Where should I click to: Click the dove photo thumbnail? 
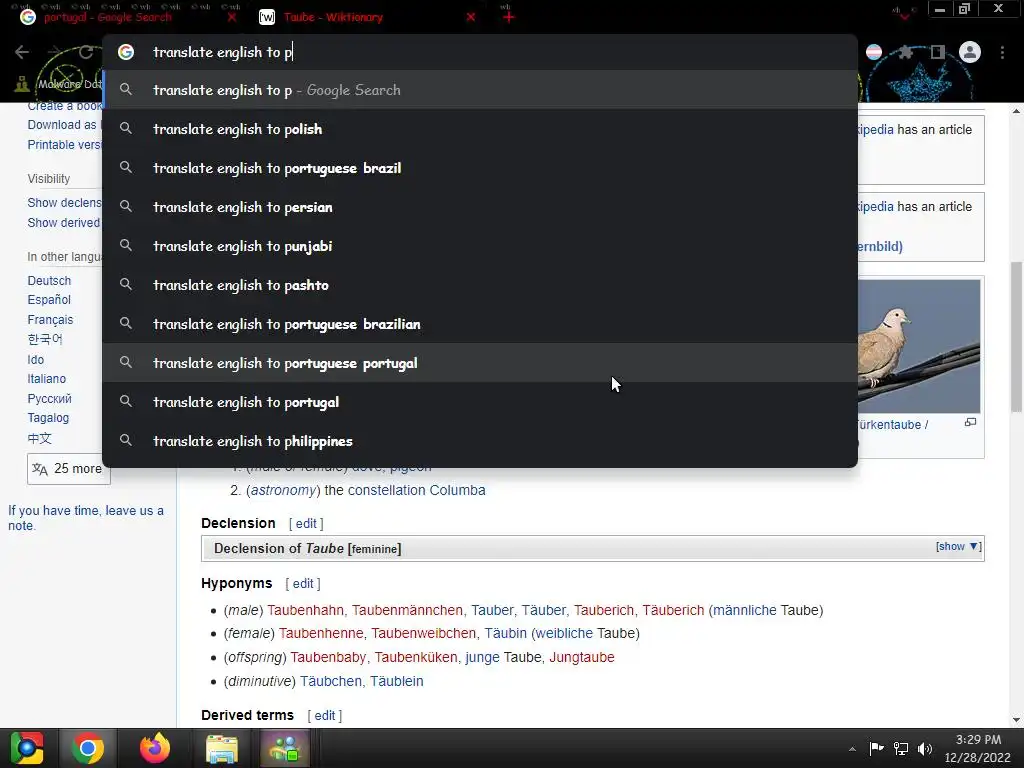[x=919, y=346]
